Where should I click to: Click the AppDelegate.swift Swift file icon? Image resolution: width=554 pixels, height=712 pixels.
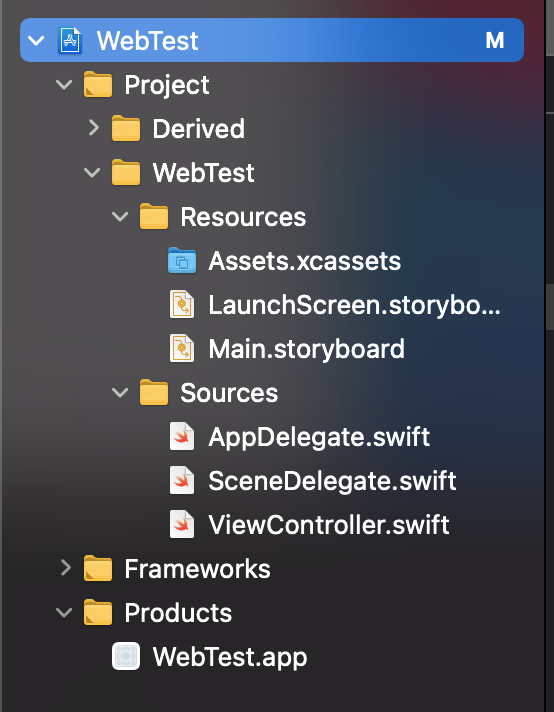pyautogui.click(x=182, y=437)
